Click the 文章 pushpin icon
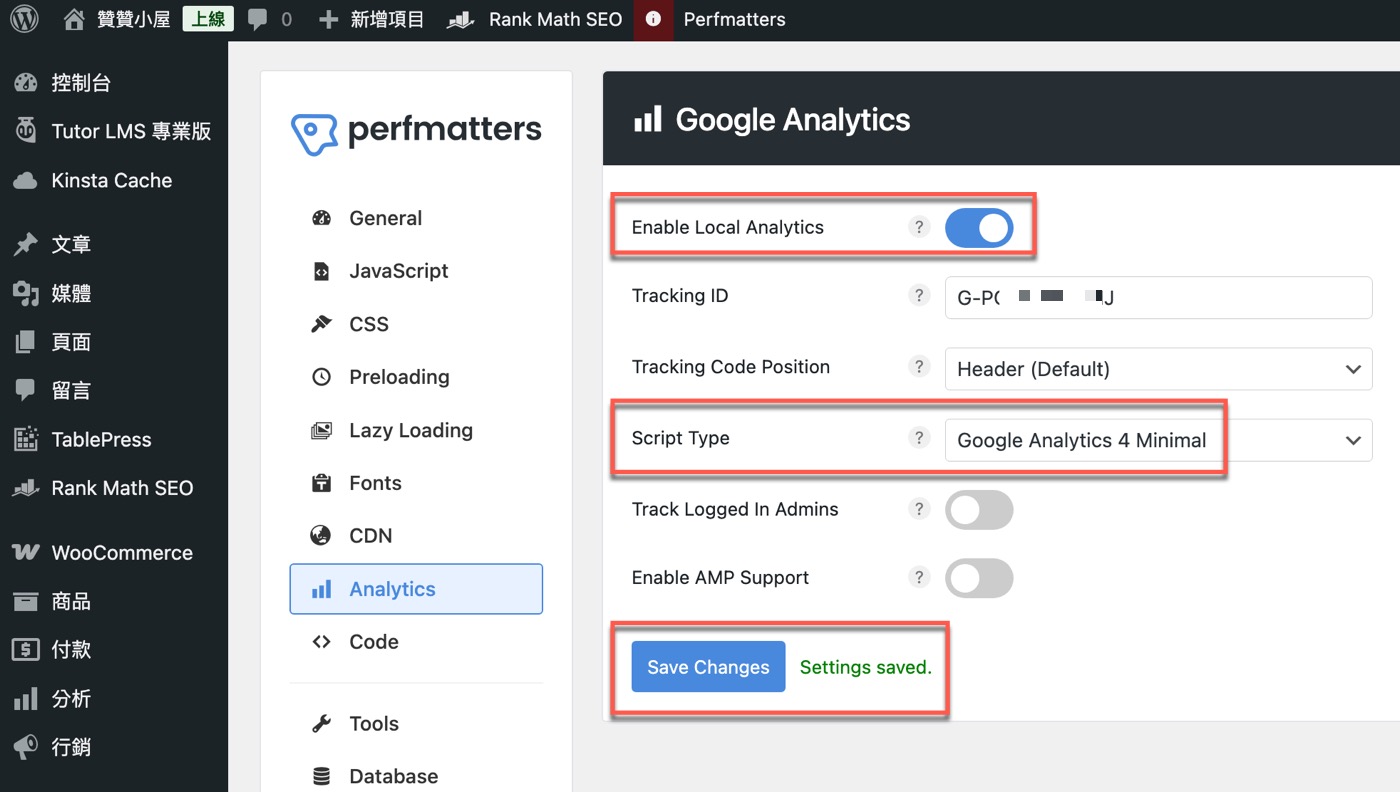 (26, 244)
